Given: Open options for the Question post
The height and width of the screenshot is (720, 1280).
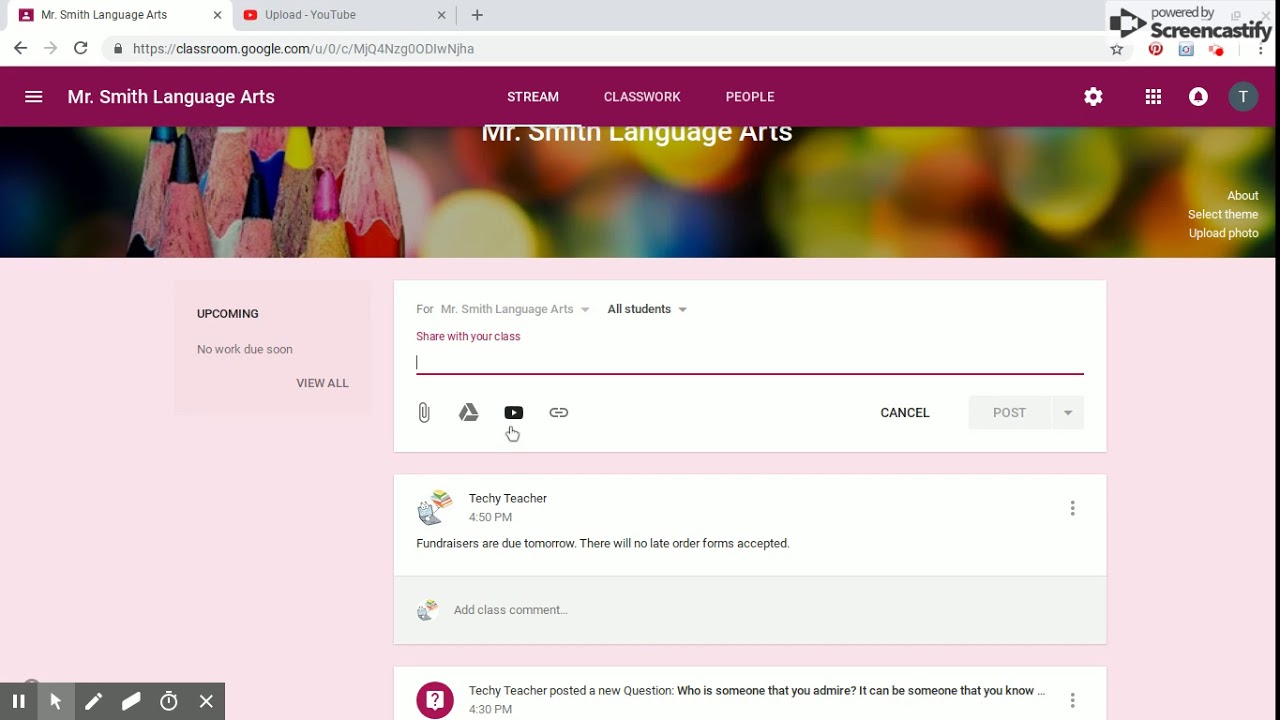Looking at the screenshot, I should tap(1072, 700).
